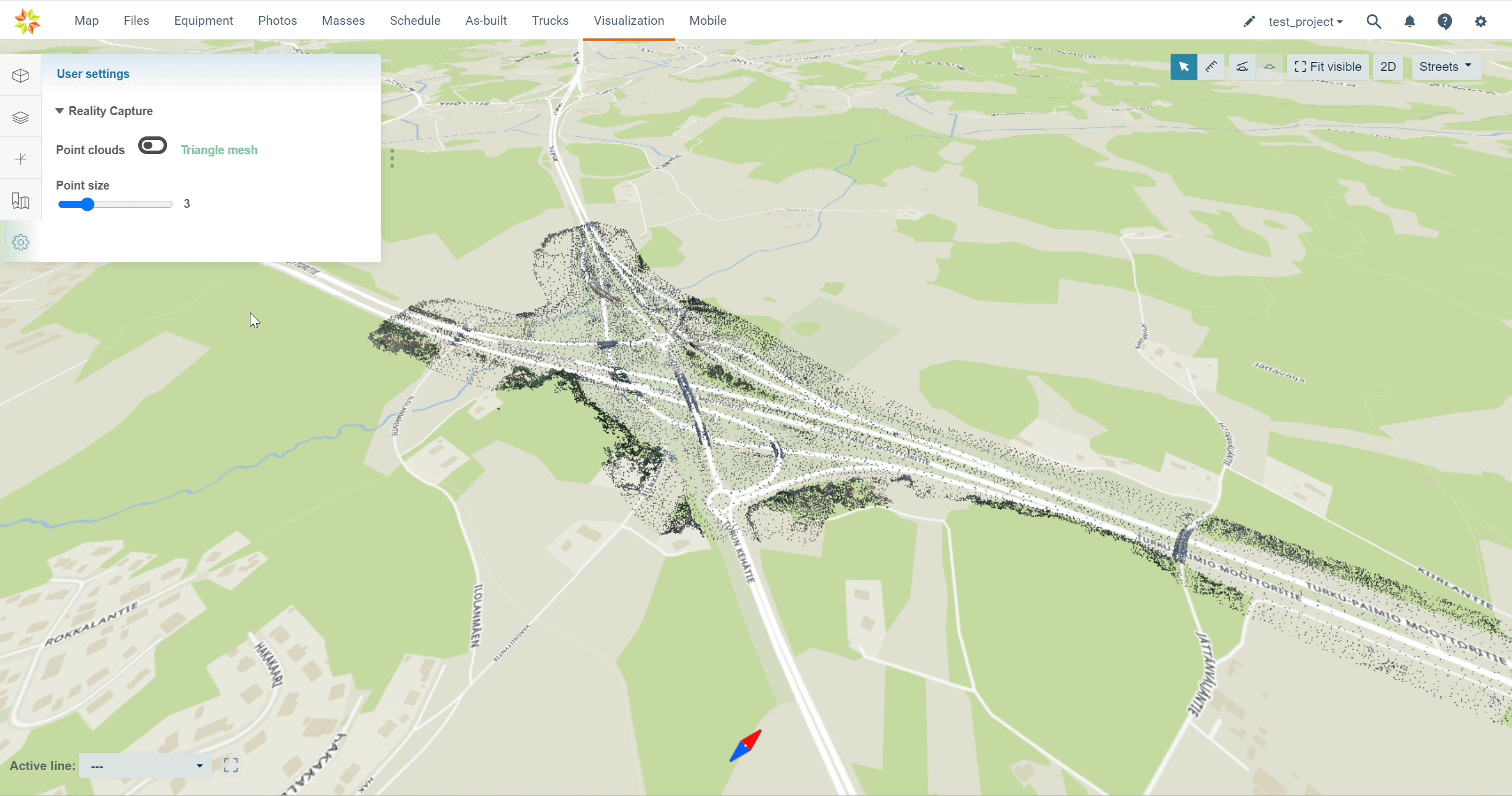Click the Fit visible button
Viewport: 1512px width, 796px height.
click(1327, 67)
